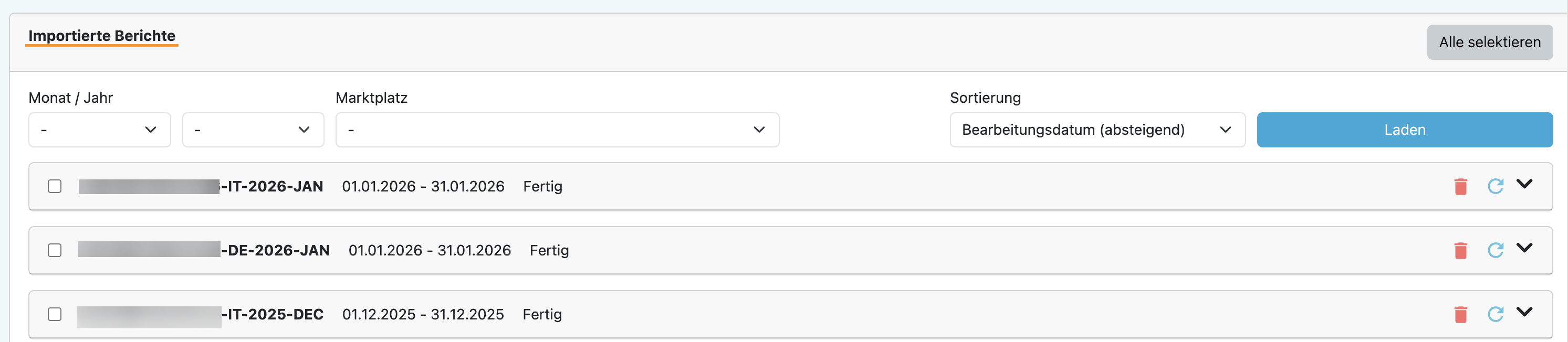This screenshot has width=1568, height=342.
Task: Switch to Importierte Berichte tab
Action: pyautogui.click(x=102, y=36)
